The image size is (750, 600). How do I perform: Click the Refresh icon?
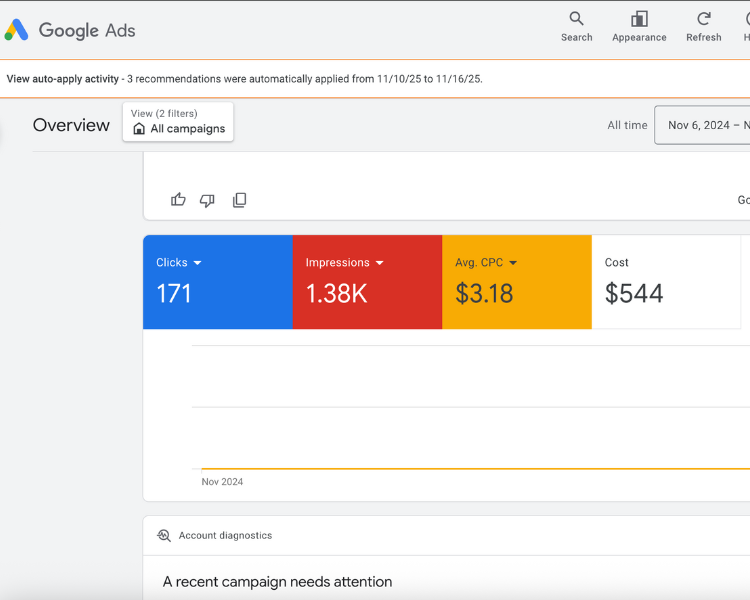703,19
